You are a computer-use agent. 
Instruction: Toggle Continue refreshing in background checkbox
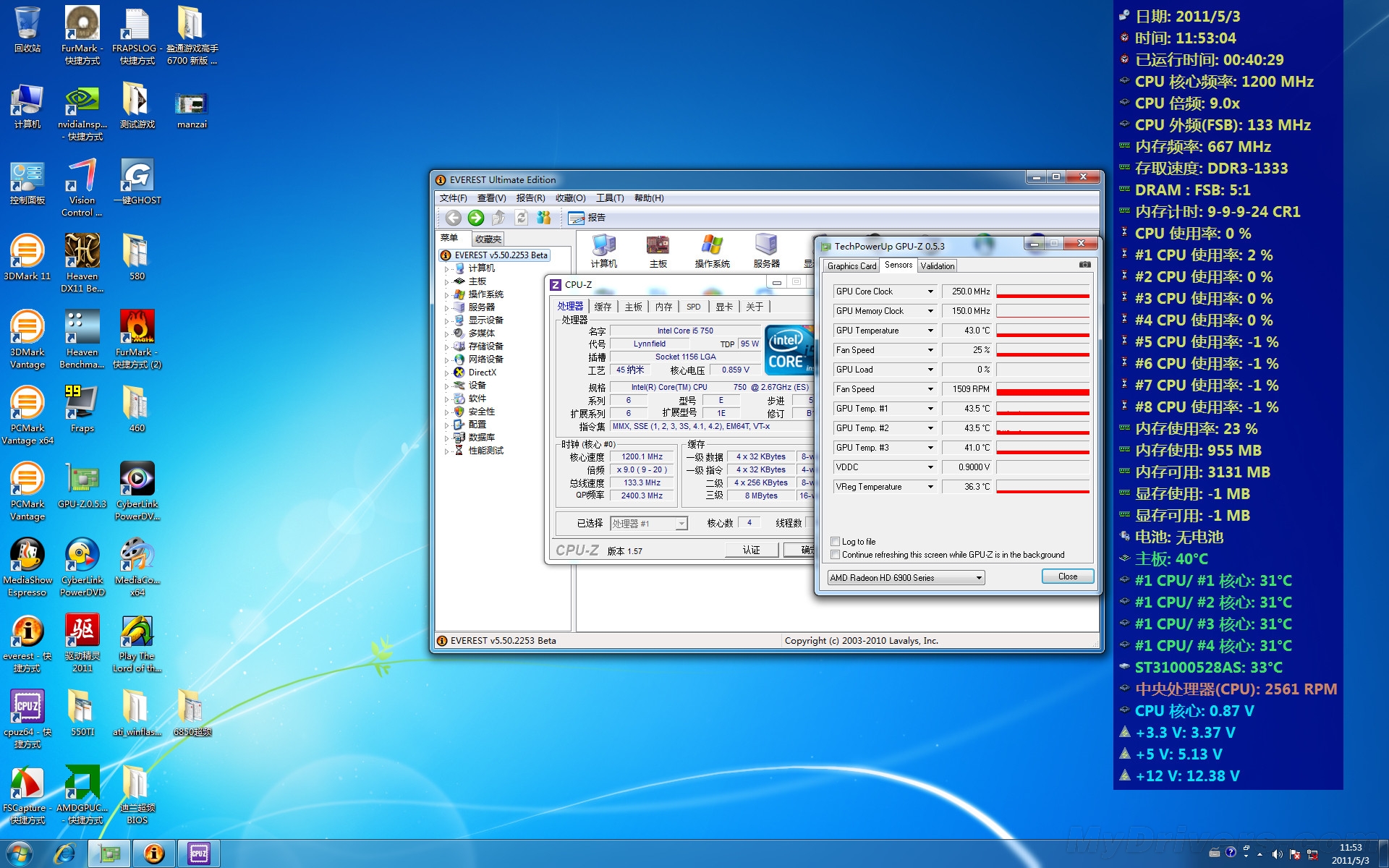tap(836, 555)
